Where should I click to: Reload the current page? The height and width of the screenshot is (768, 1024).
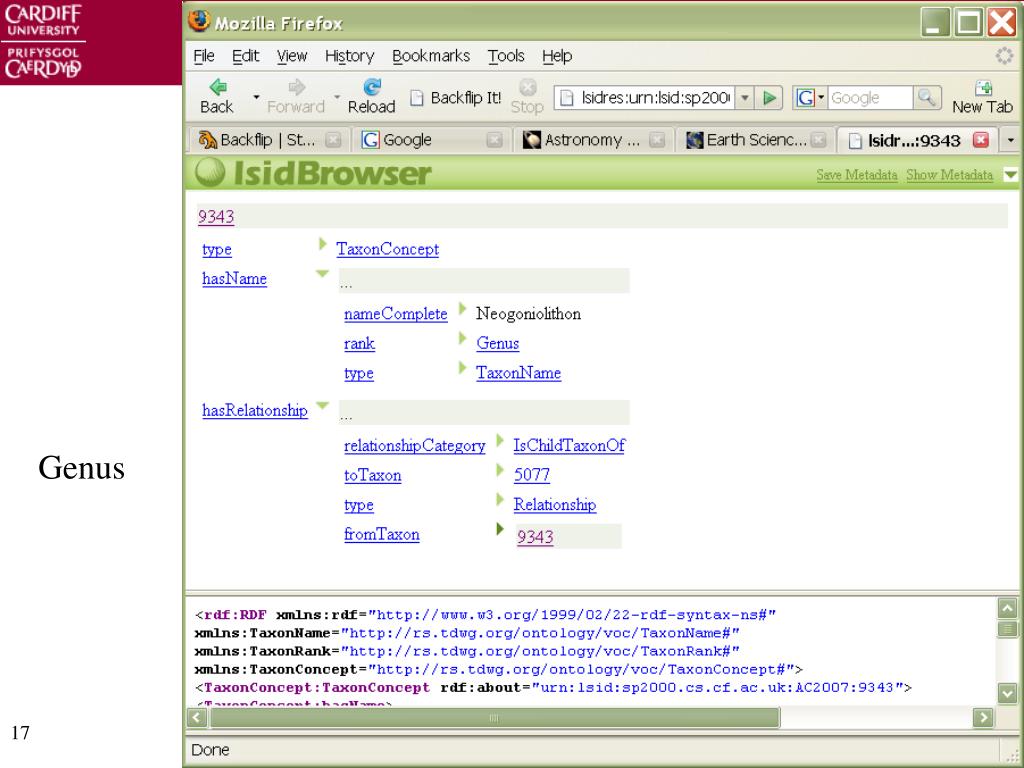[371, 97]
